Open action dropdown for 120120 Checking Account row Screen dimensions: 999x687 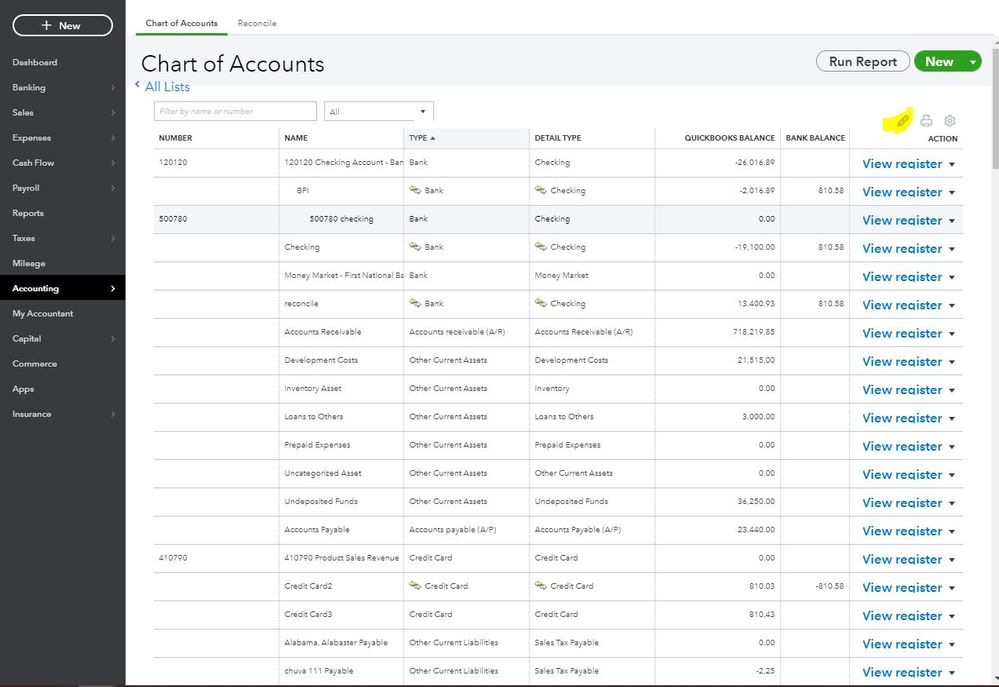coord(952,164)
